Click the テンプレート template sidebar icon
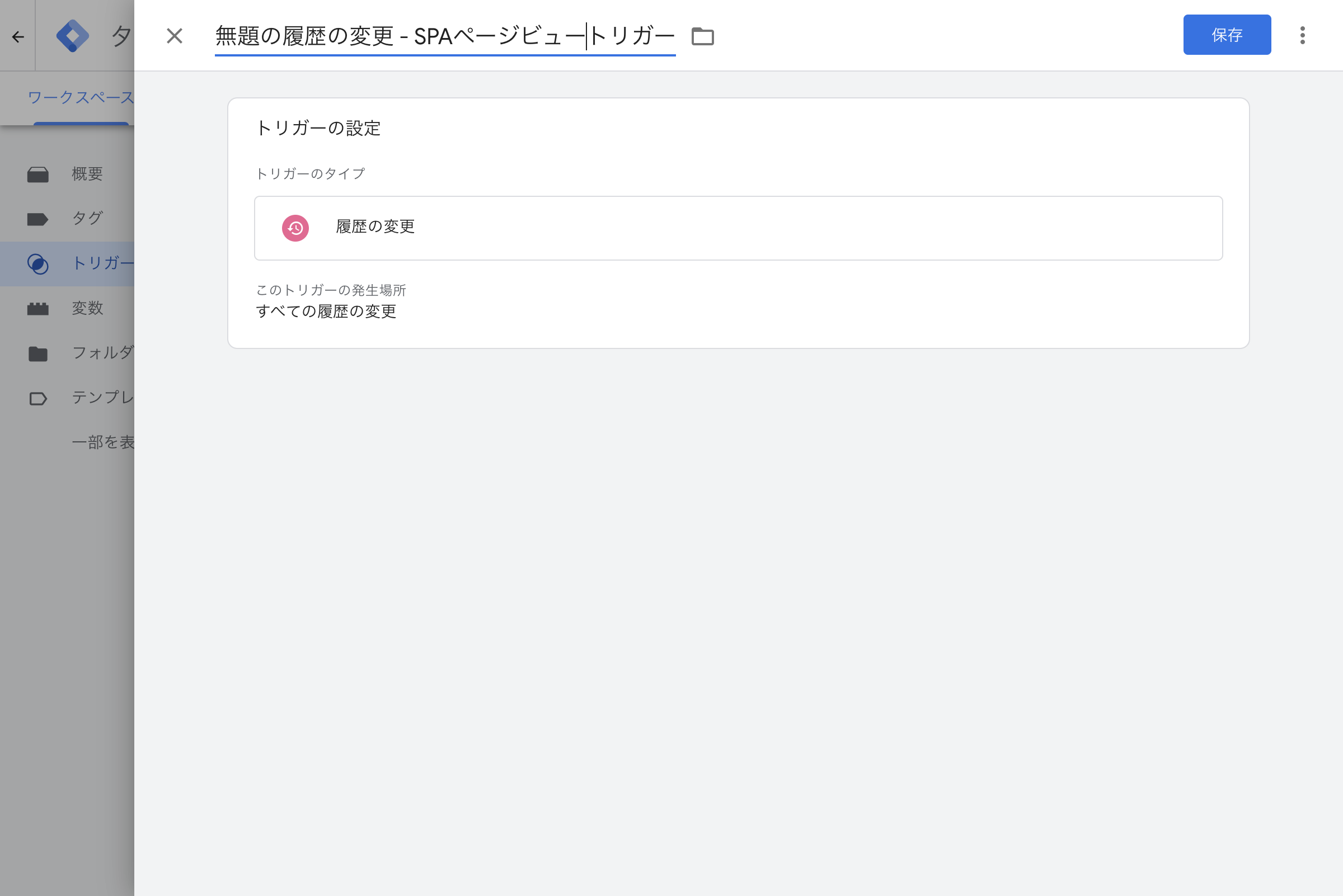 (37, 398)
